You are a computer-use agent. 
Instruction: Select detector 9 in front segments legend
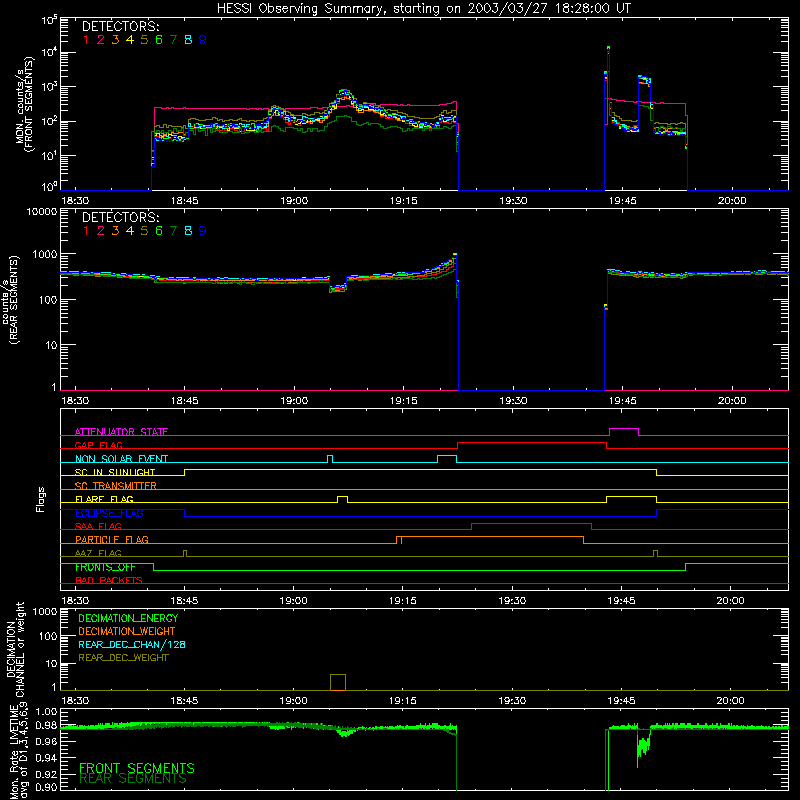coord(203,40)
